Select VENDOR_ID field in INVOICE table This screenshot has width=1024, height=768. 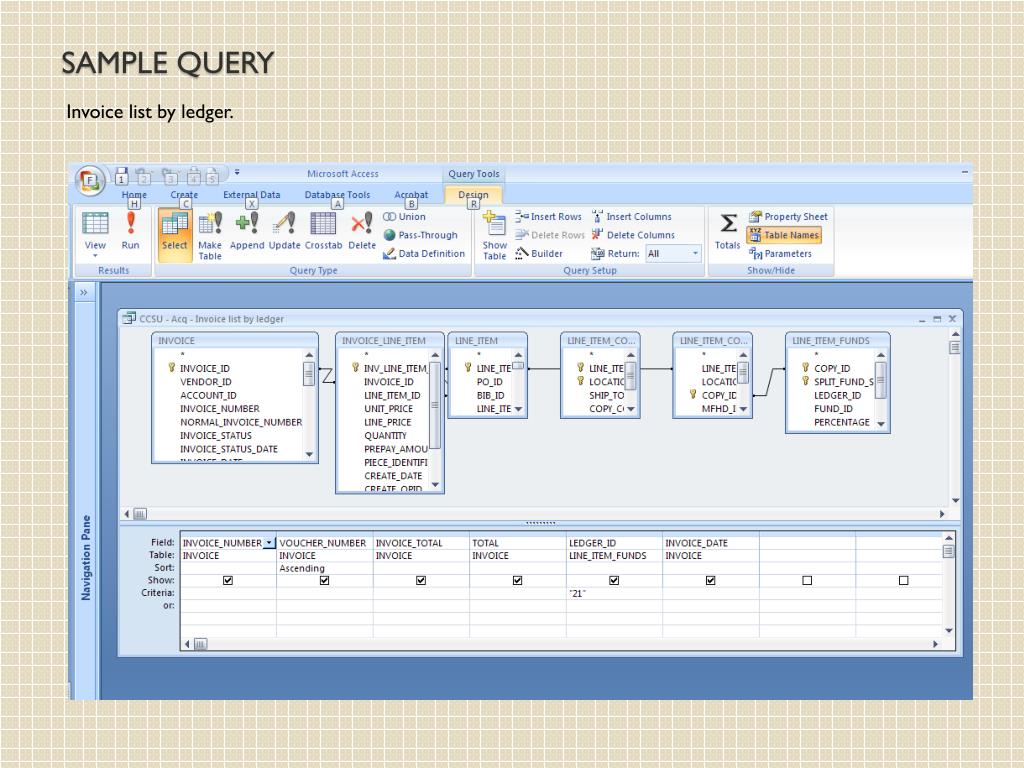click(x=206, y=382)
